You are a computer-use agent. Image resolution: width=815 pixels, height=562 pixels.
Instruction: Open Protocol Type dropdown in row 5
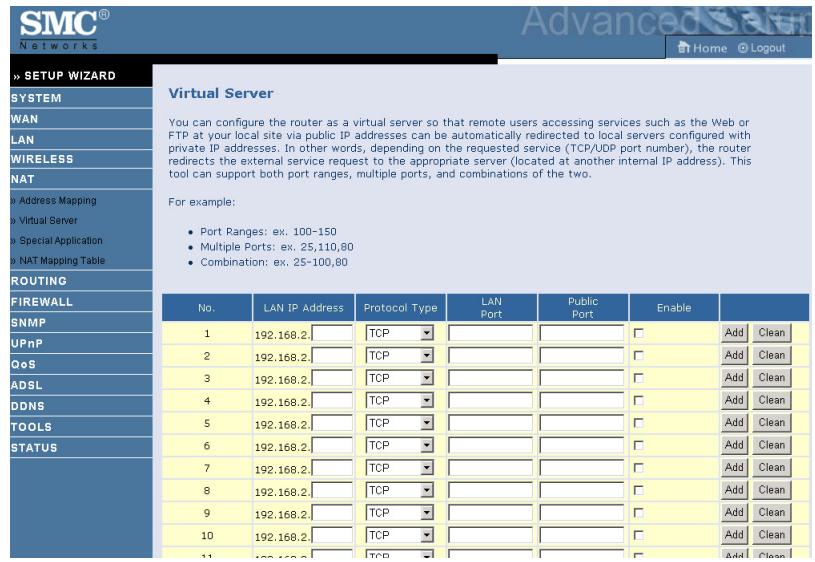[x=400, y=423]
